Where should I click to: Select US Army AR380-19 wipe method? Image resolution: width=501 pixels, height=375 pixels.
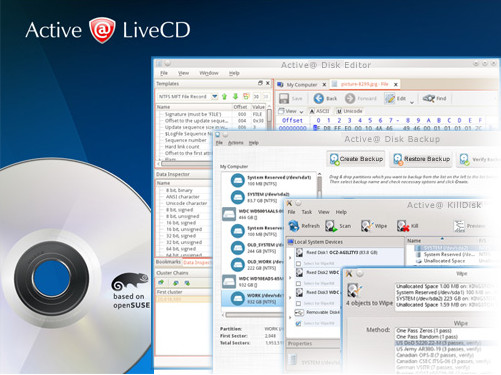(439, 349)
